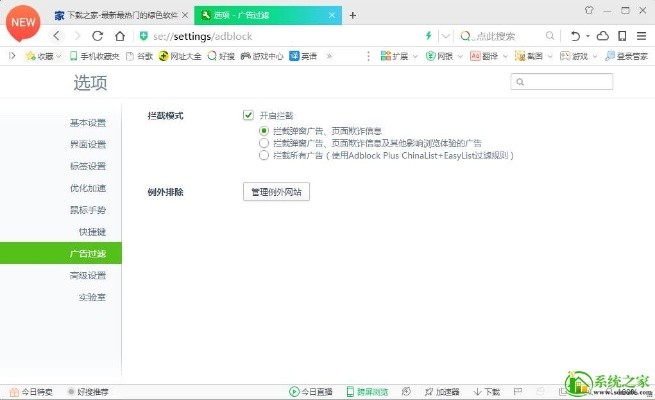Screen dimensions: 655x400
Task: Select the Adblock Plus 拦截所有广告 radio option
Action: click(x=264, y=156)
